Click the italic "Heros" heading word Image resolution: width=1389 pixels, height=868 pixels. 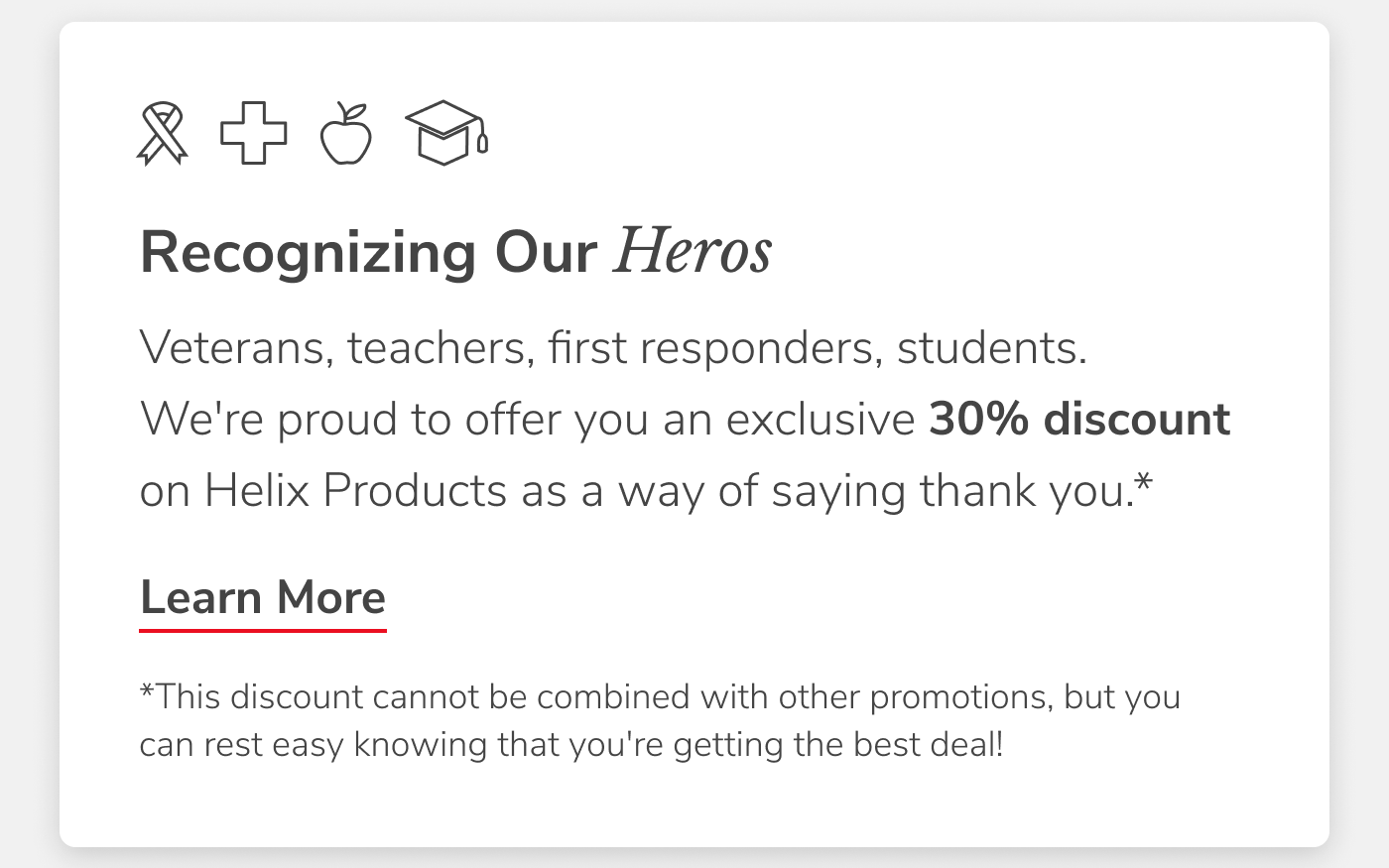click(693, 251)
